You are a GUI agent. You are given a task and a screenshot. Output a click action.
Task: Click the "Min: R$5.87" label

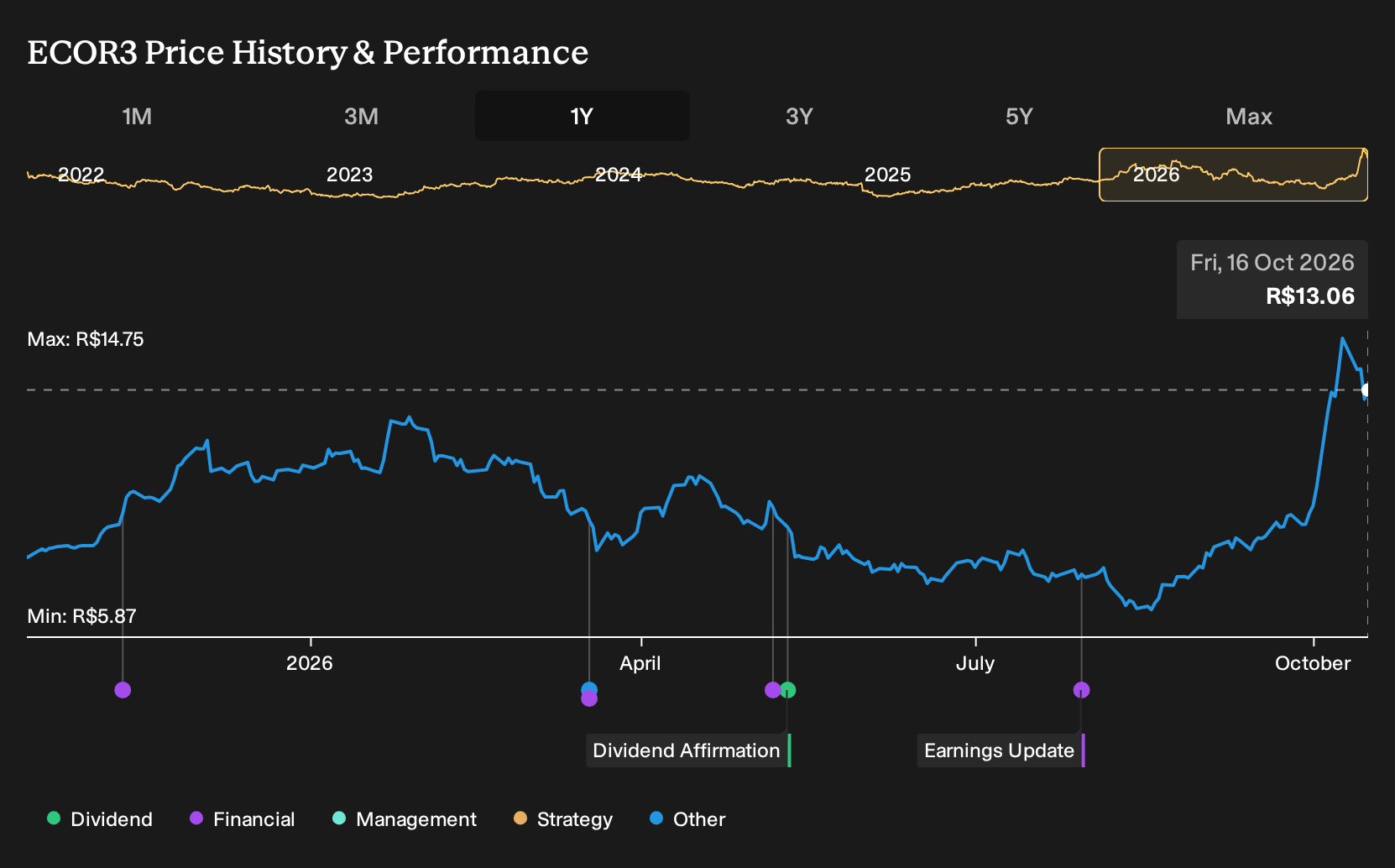pos(81,616)
